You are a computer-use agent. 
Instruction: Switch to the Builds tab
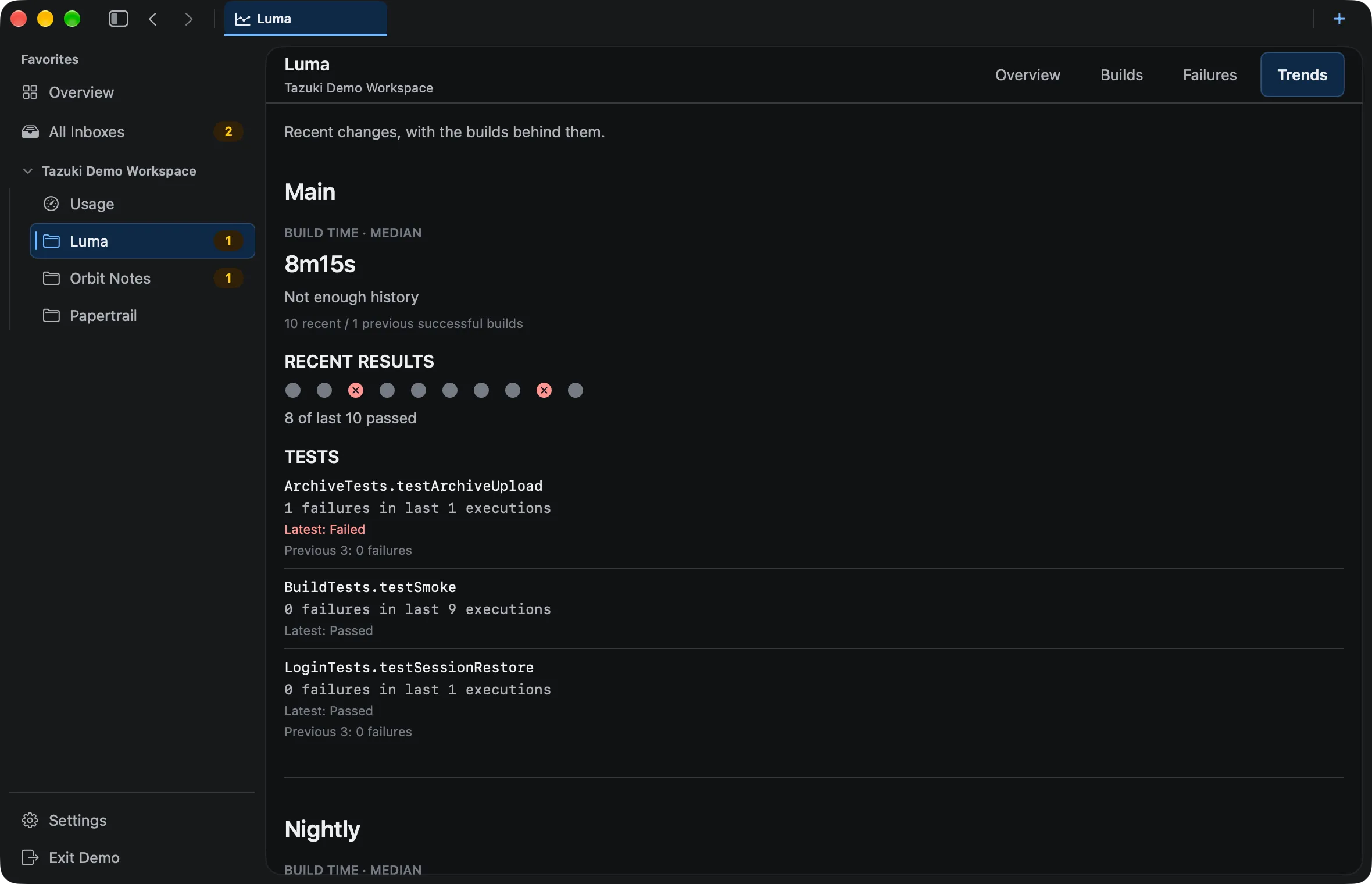click(x=1121, y=75)
